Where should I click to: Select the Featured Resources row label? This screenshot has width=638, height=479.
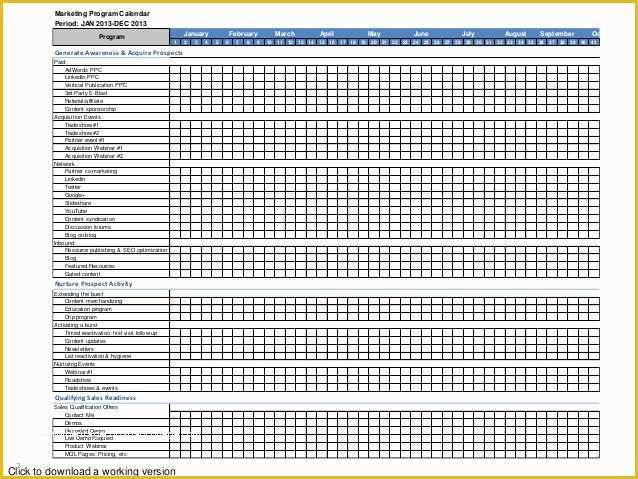(92, 266)
